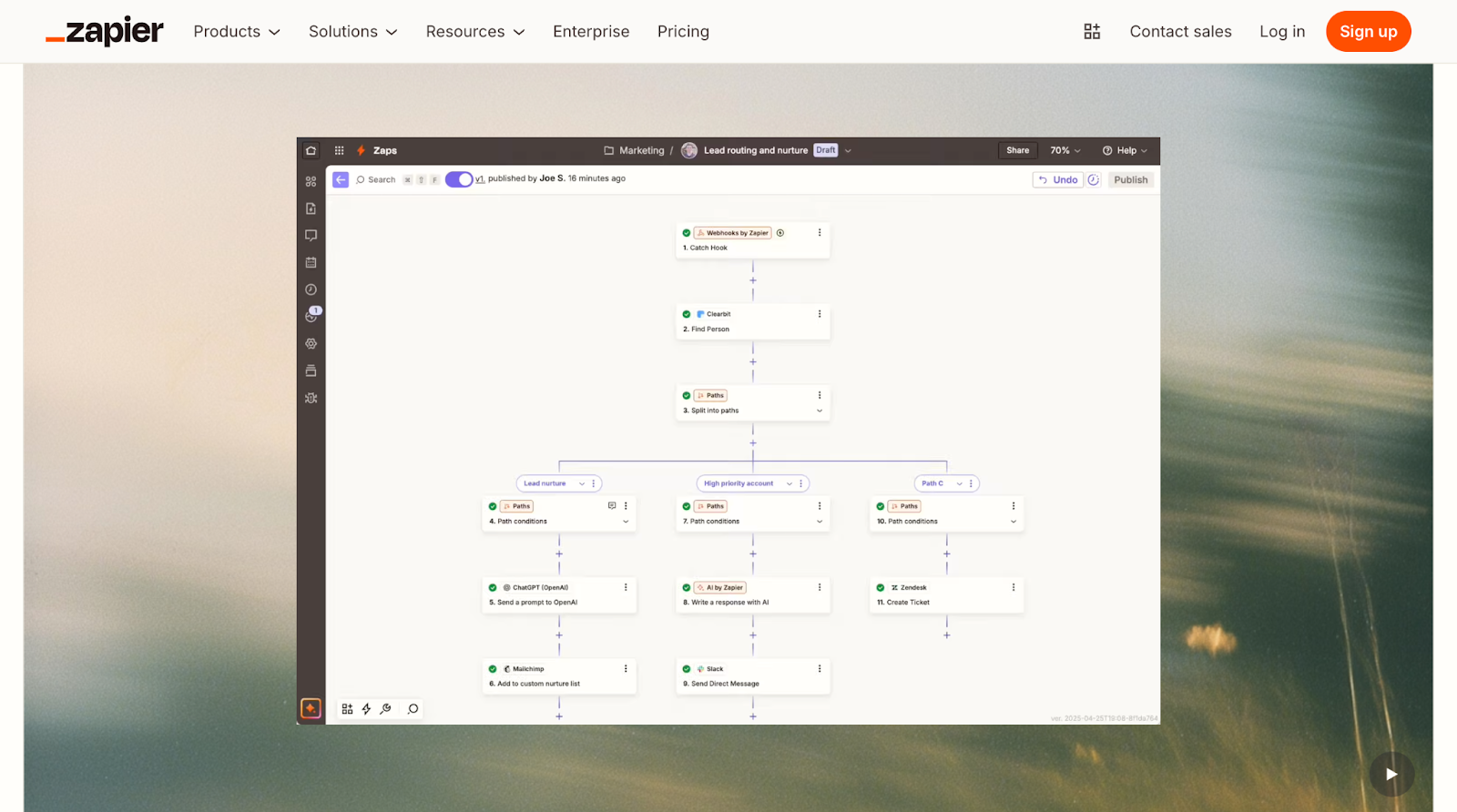Open the history clock sidebar icon
1457x812 pixels.
pos(311,289)
